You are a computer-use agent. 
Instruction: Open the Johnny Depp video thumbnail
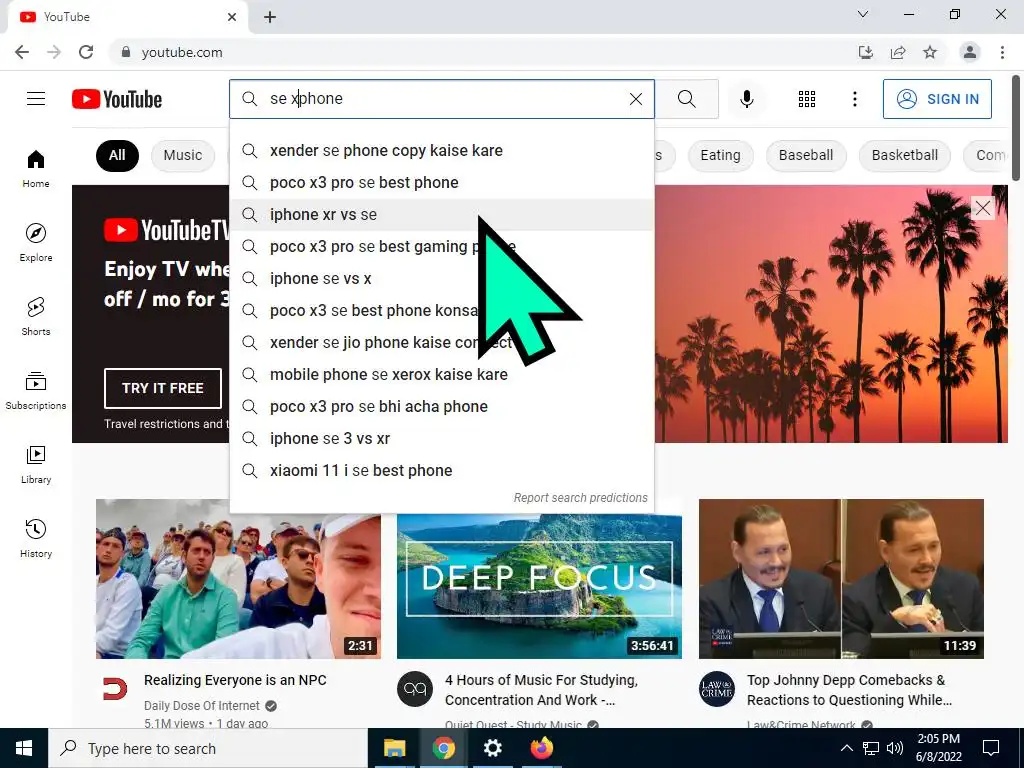(x=841, y=579)
